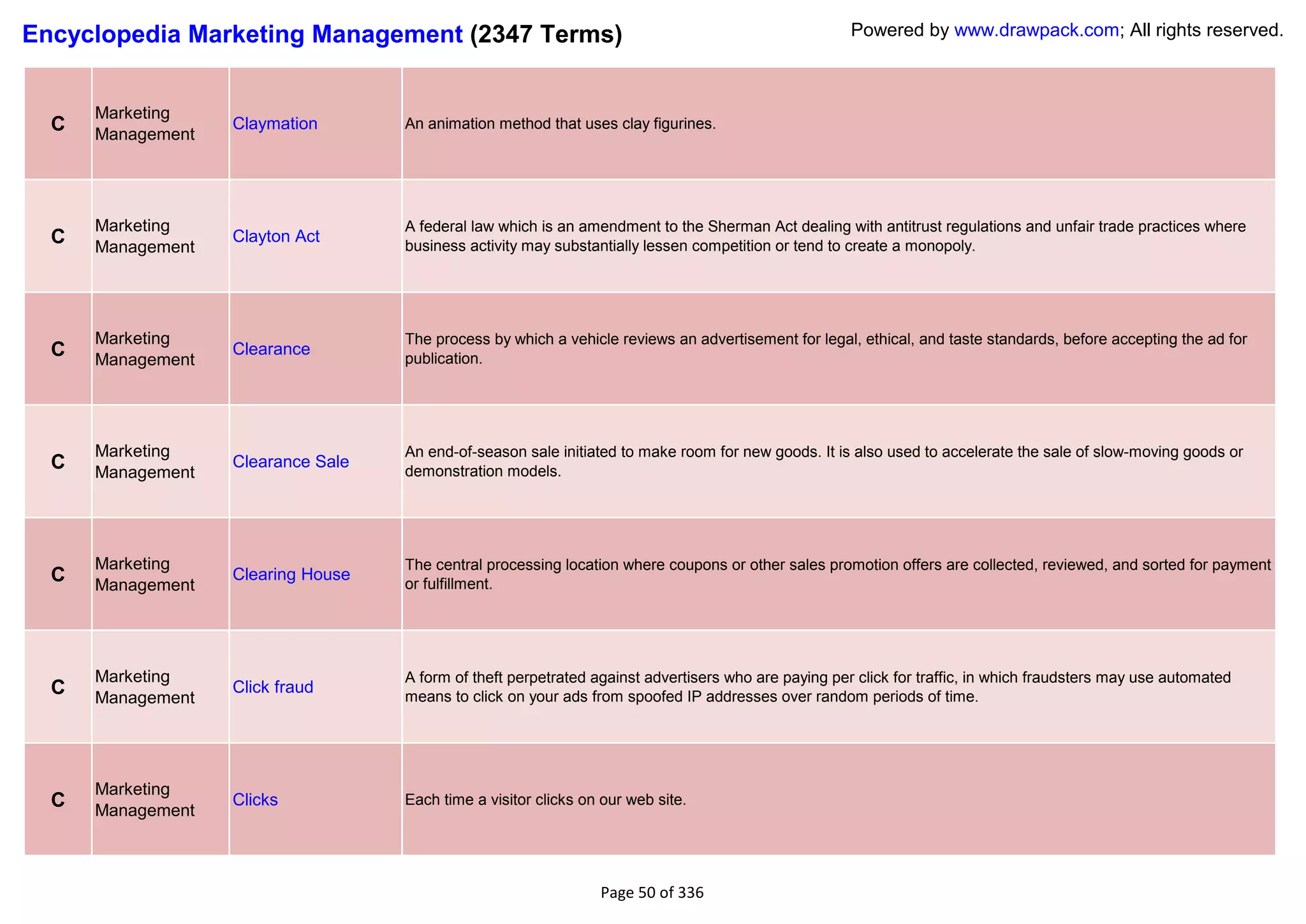Image resolution: width=1306 pixels, height=924 pixels.
Task: Open the Clearance term link
Action: (271, 349)
